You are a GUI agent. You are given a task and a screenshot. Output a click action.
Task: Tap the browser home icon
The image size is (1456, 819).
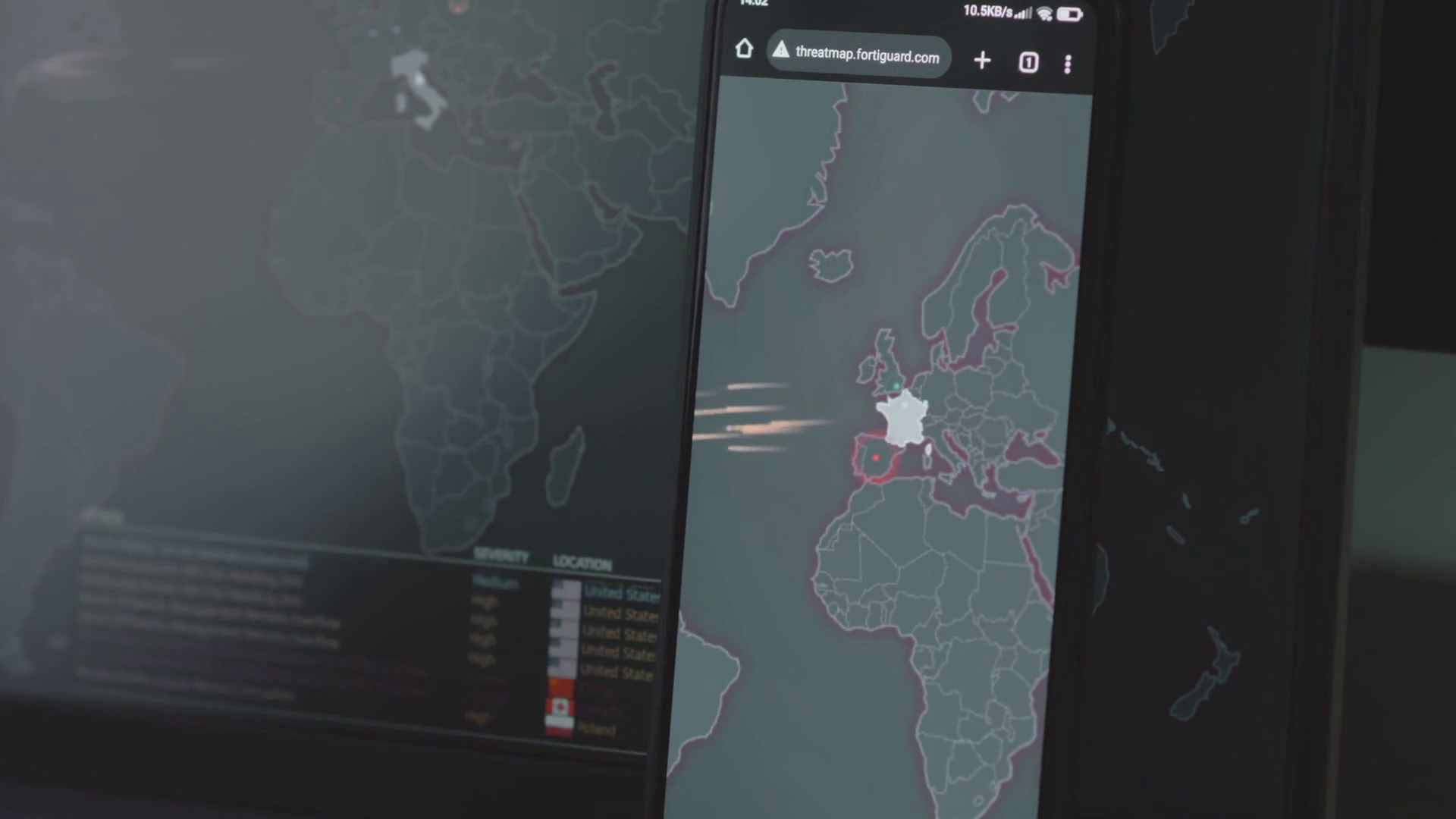point(744,49)
